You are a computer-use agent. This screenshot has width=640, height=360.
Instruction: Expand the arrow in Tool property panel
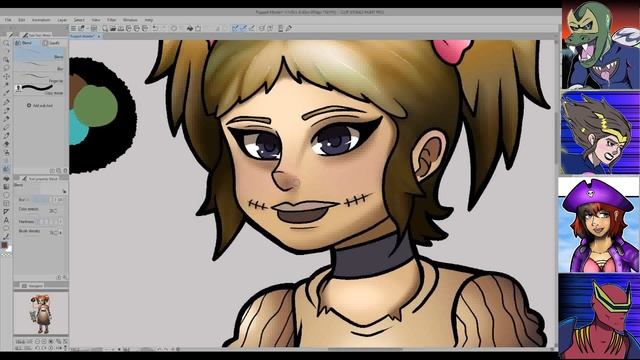click(x=64, y=191)
